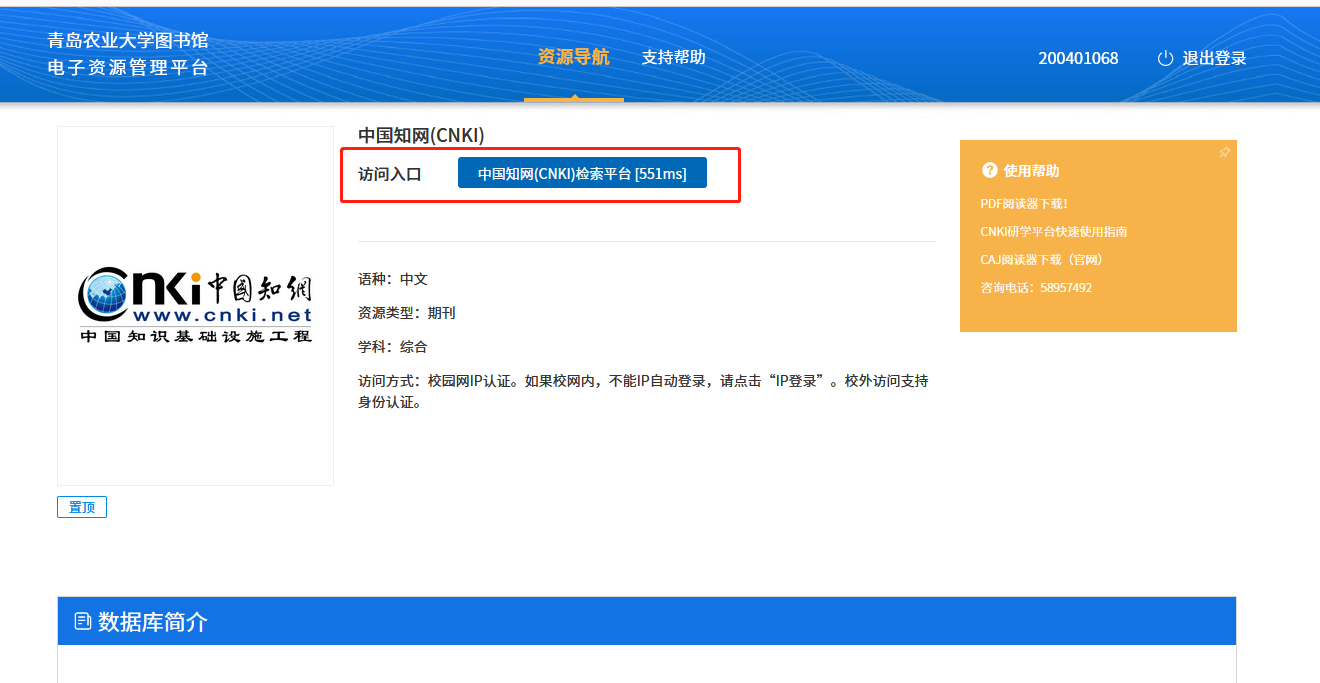1320x683 pixels.
Task: Click the 数据库简介 section header
Action: point(647,621)
